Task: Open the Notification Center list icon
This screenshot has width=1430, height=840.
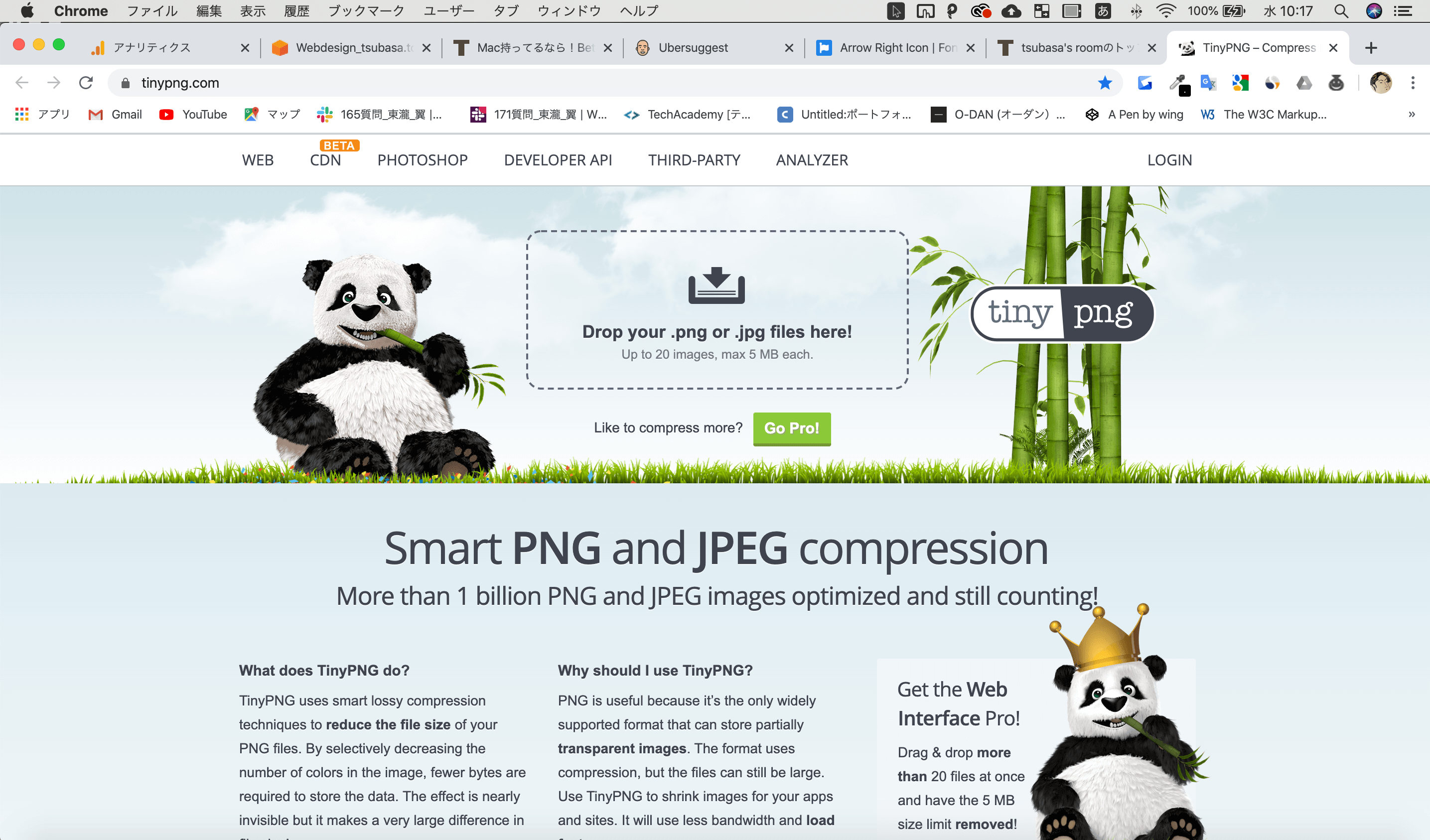Action: (1403, 11)
